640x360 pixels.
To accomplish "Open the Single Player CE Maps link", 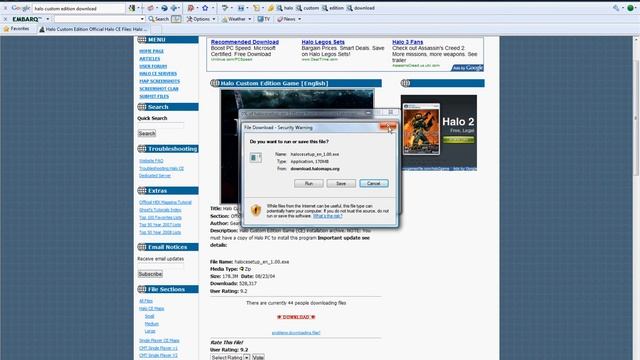I will click(x=159, y=340).
